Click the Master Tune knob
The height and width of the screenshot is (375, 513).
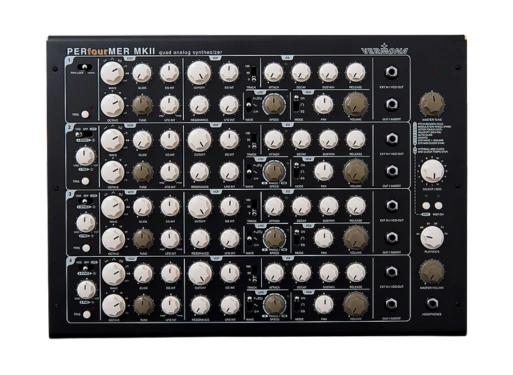pos(432,103)
